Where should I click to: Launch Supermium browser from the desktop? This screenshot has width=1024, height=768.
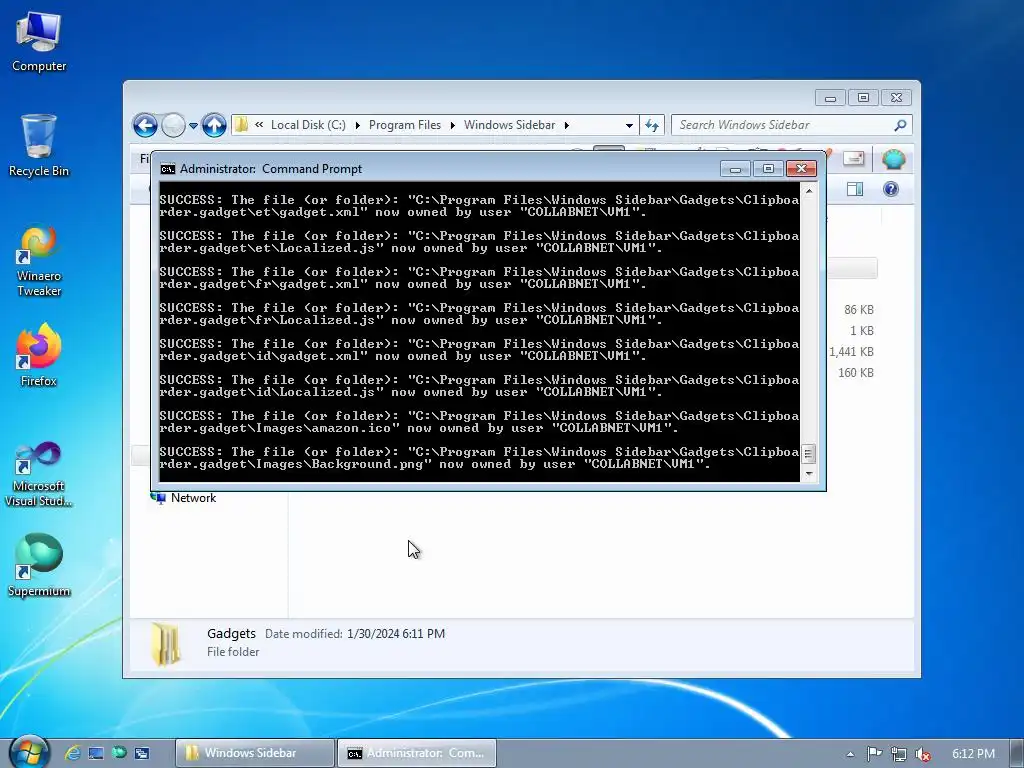(39, 566)
